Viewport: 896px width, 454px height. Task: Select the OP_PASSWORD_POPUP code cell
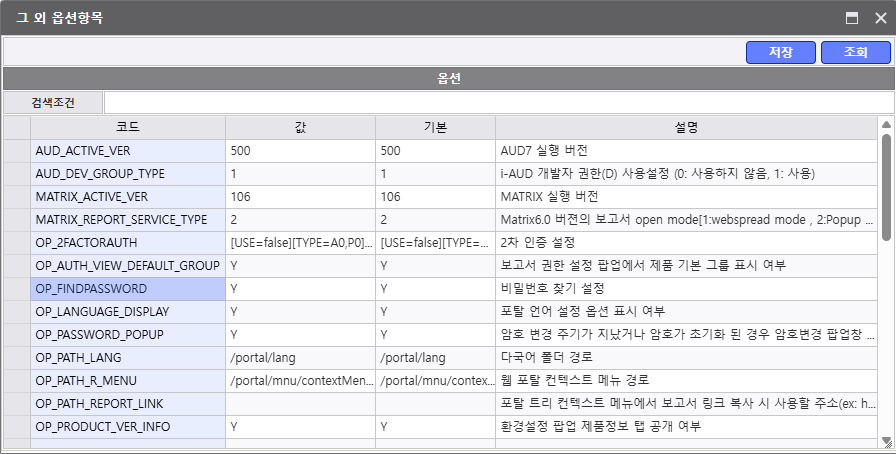point(128,334)
